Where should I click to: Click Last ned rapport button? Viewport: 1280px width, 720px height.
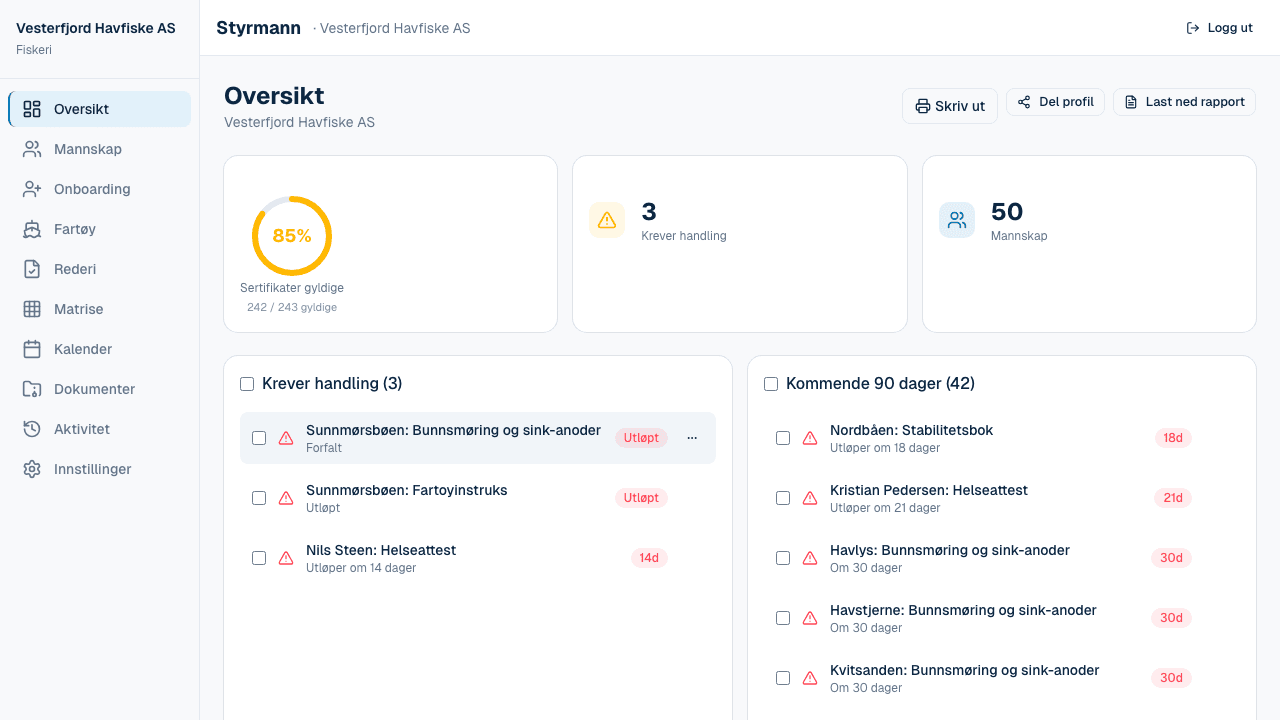pos(1184,102)
